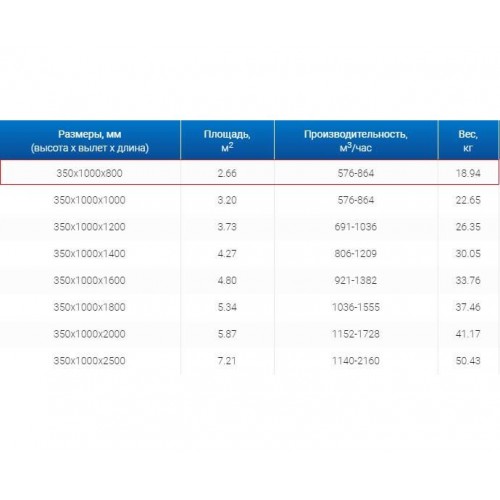The height and width of the screenshot is (500, 500).
Task: Select the 350x1000x1800 size cell
Action: point(89,307)
